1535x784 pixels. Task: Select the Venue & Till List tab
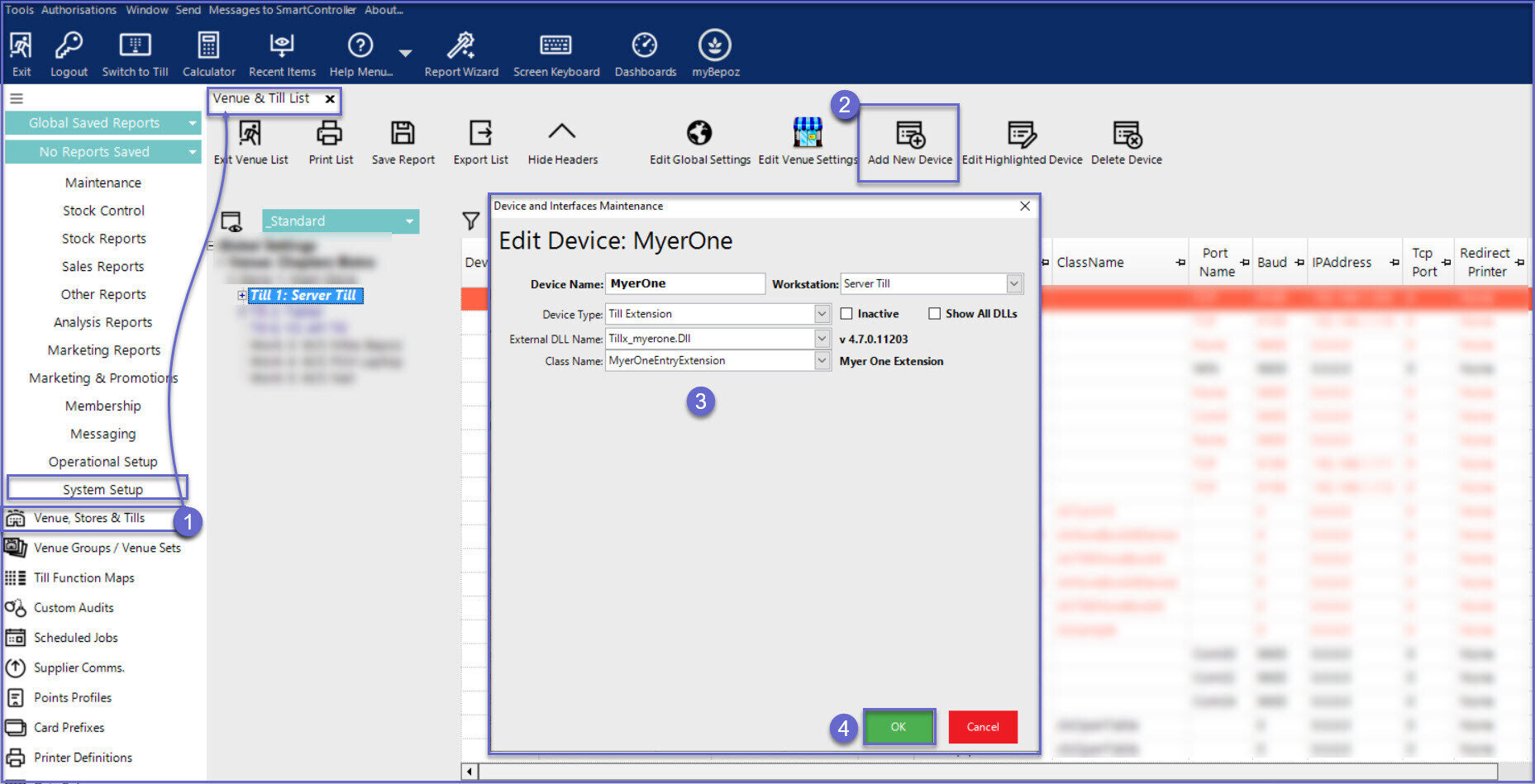click(x=261, y=98)
